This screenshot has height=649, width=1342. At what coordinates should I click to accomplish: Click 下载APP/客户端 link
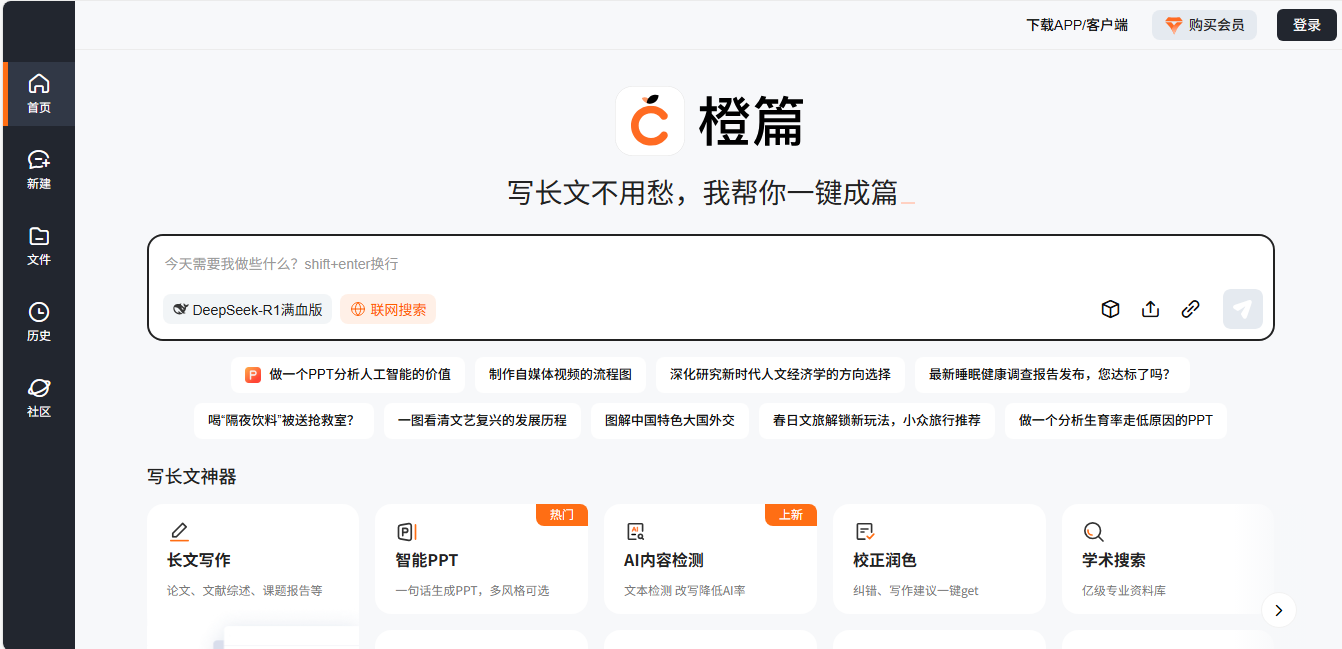pyautogui.click(x=1077, y=25)
